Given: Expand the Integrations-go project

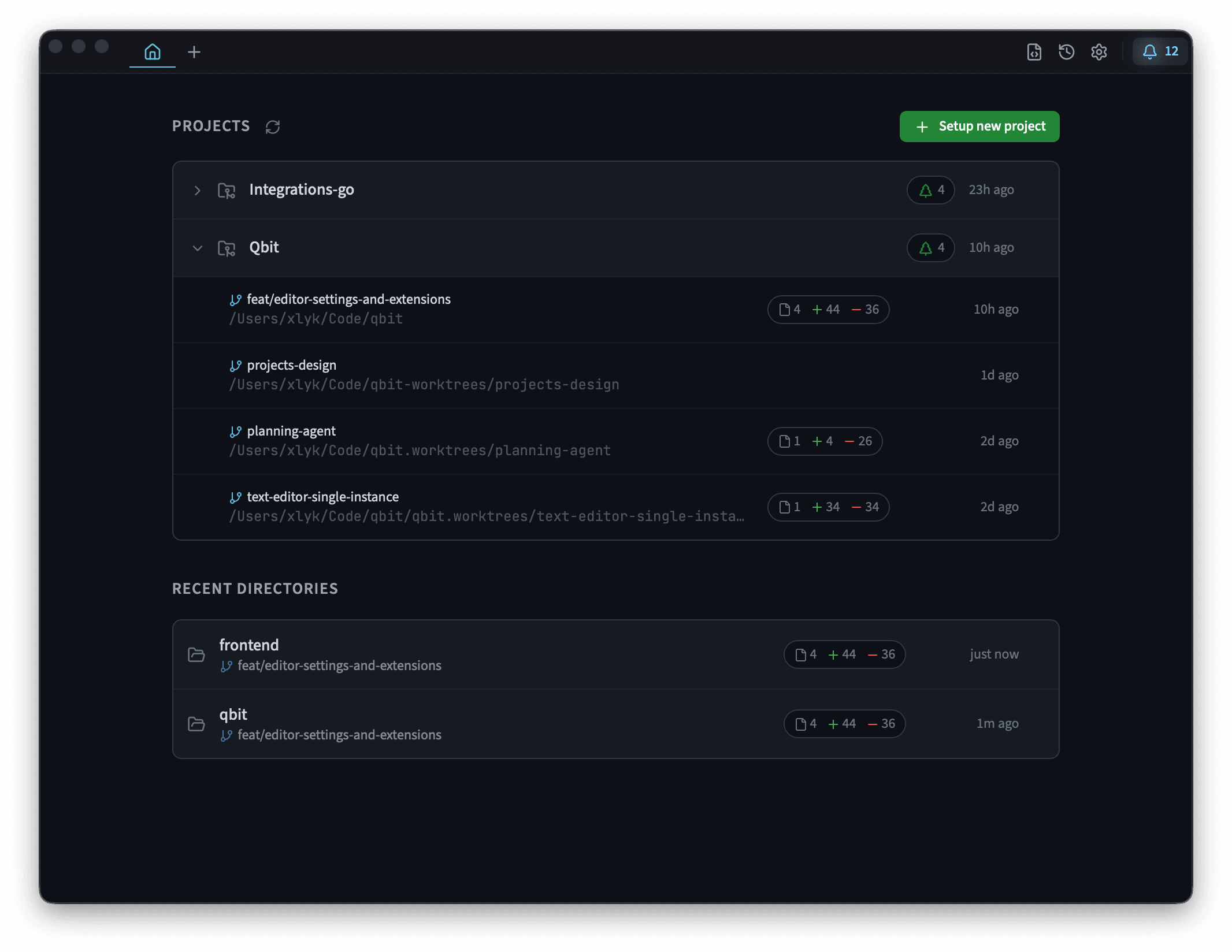Looking at the screenshot, I should (198, 190).
